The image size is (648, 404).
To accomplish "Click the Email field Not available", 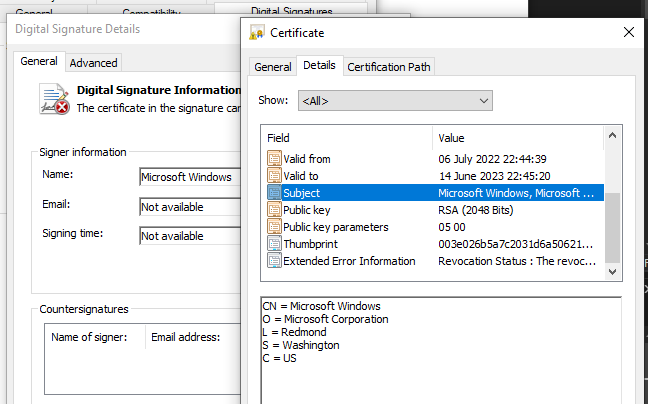I will (x=191, y=207).
